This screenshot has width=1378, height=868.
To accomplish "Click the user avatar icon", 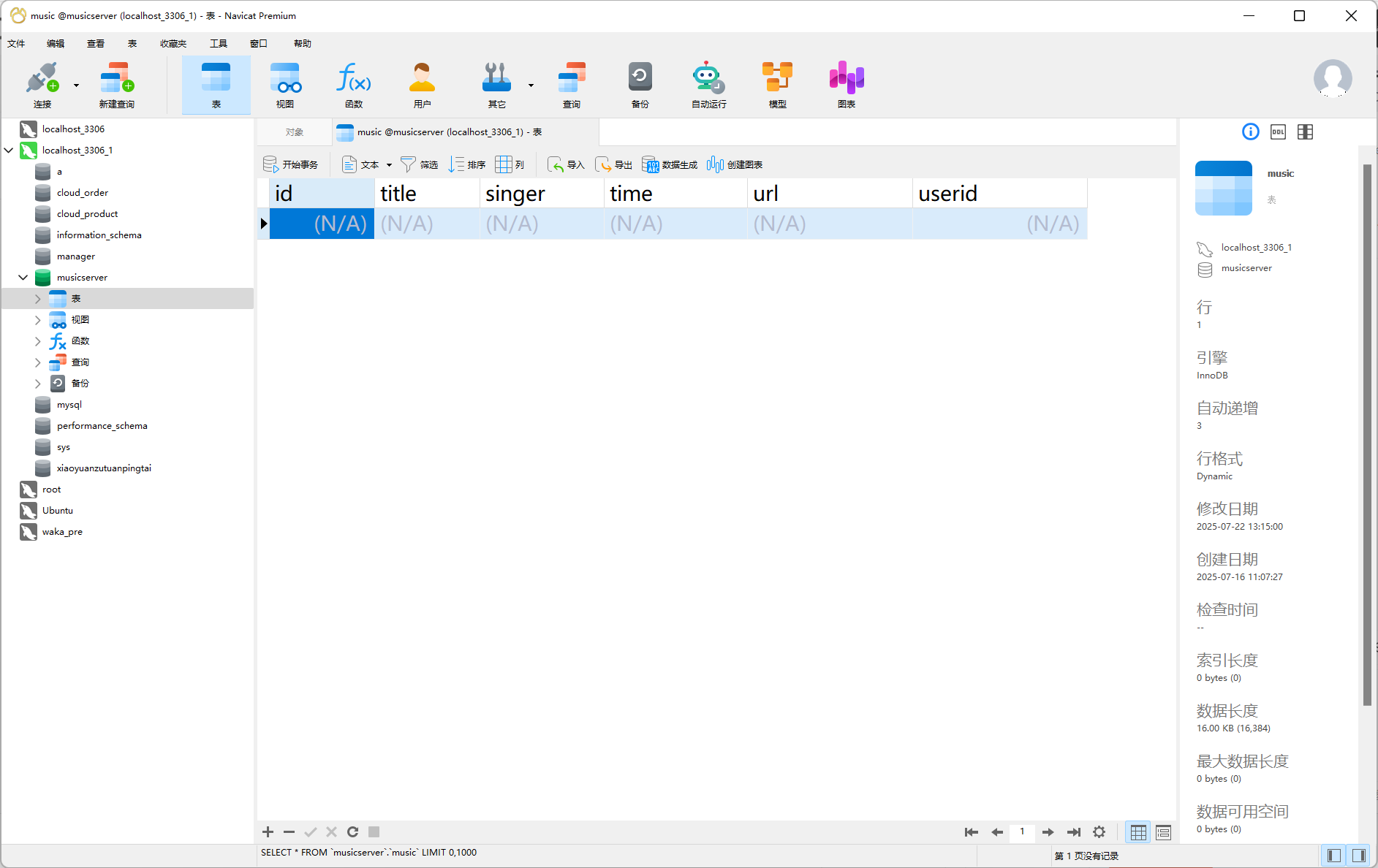I will pyautogui.click(x=1333, y=78).
